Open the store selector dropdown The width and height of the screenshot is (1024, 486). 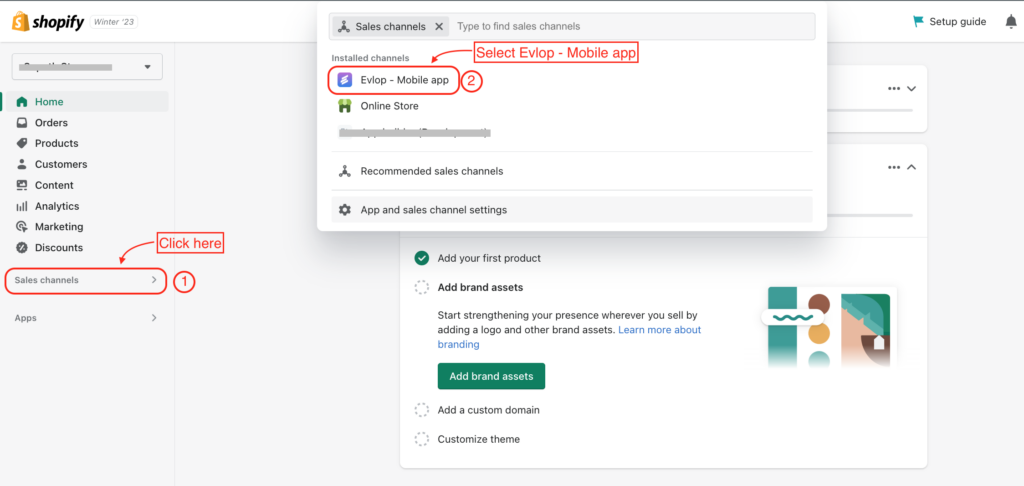(x=87, y=67)
